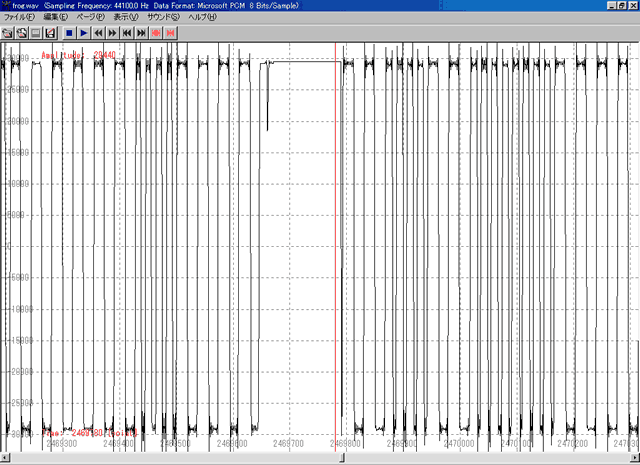Image resolution: width=640 pixels, height=465 pixels.
Task: Jump to end with skip-forward icon
Action: point(141,33)
